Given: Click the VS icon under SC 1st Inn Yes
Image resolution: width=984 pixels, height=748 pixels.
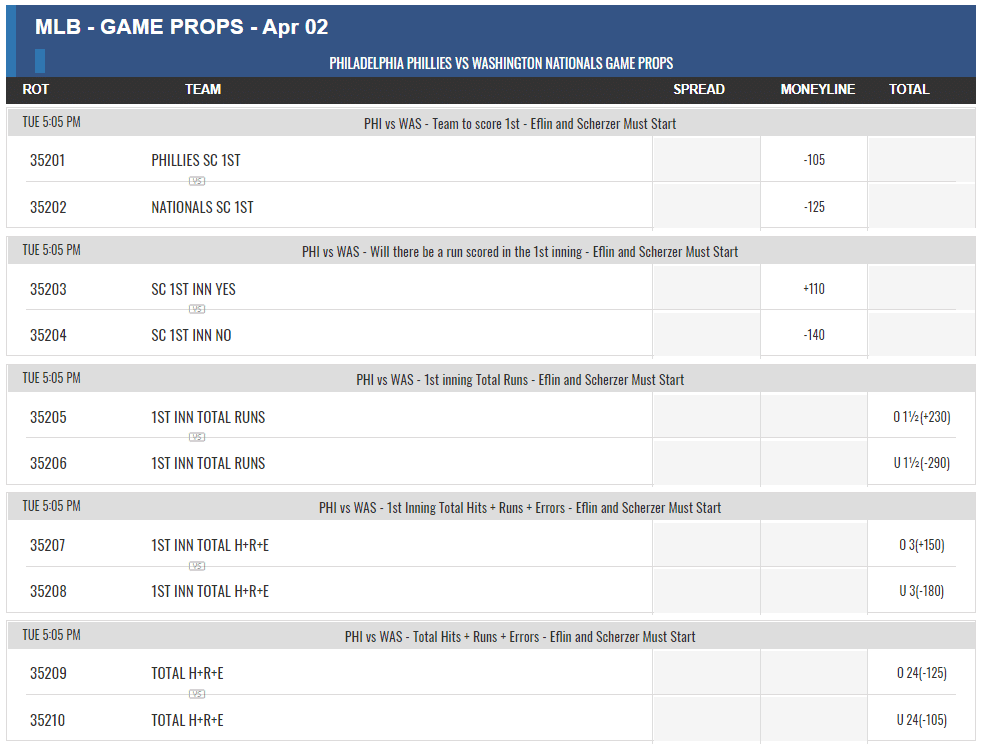Looking at the screenshot, I should click(197, 309).
